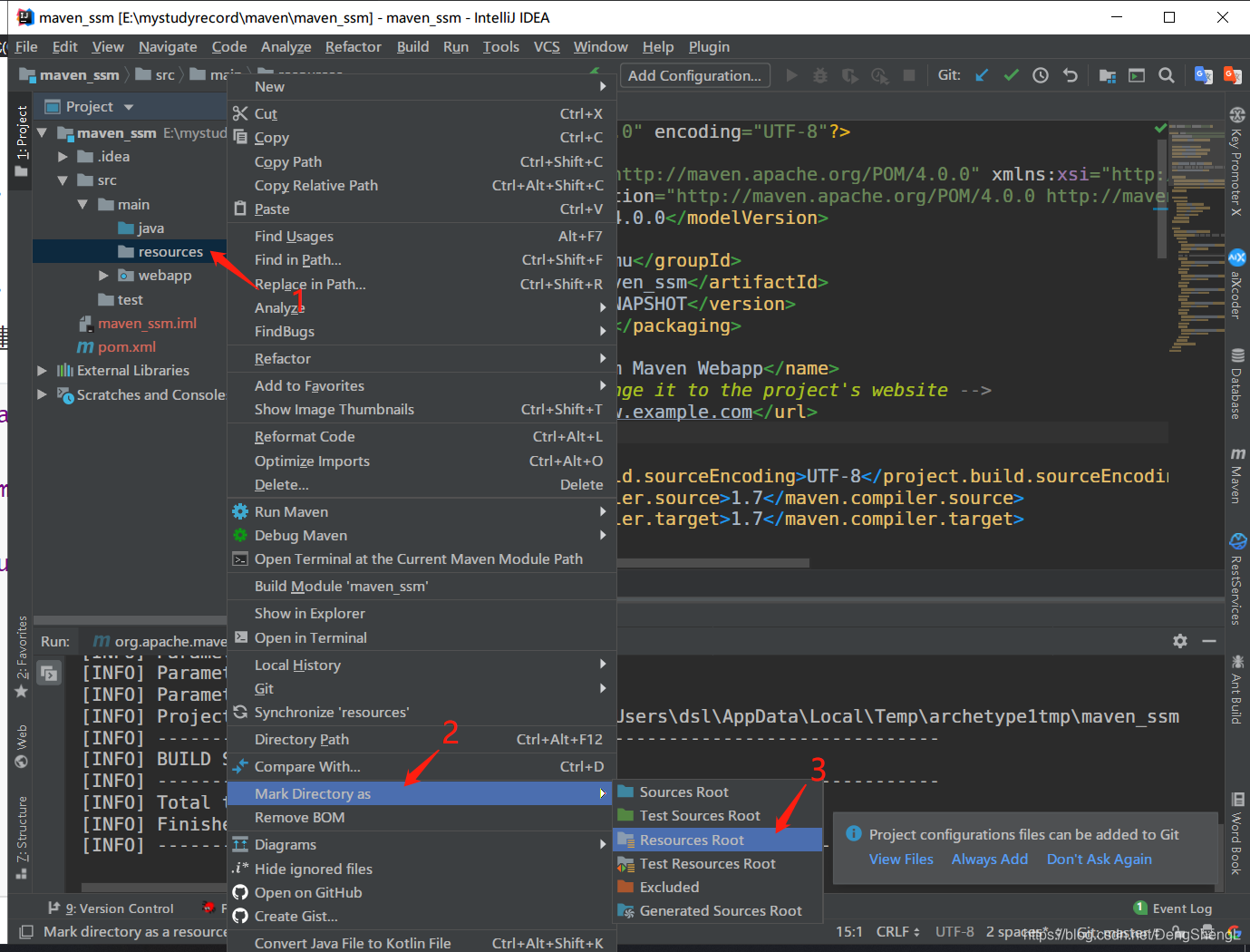Click src breadcrumb in navigation bar
Screen dimensions: 1250x952
(155, 75)
